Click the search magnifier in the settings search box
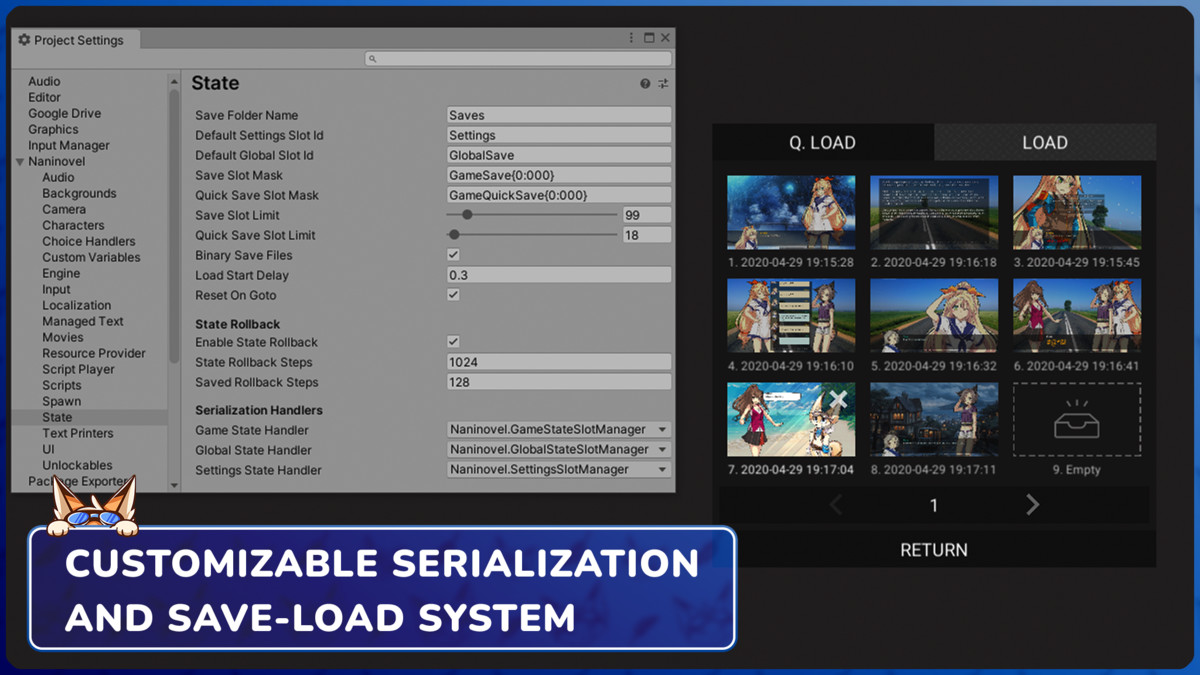This screenshot has height=675, width=1200. (373, 59)
